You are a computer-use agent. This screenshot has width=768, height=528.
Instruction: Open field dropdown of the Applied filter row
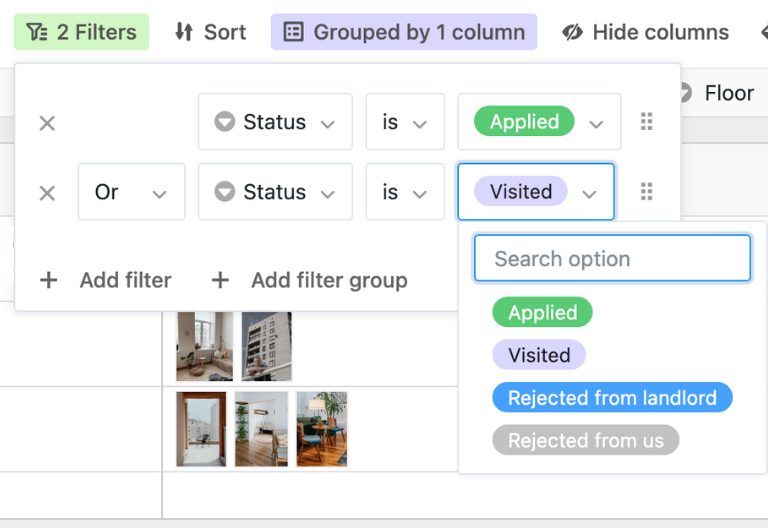coord(275,121)
